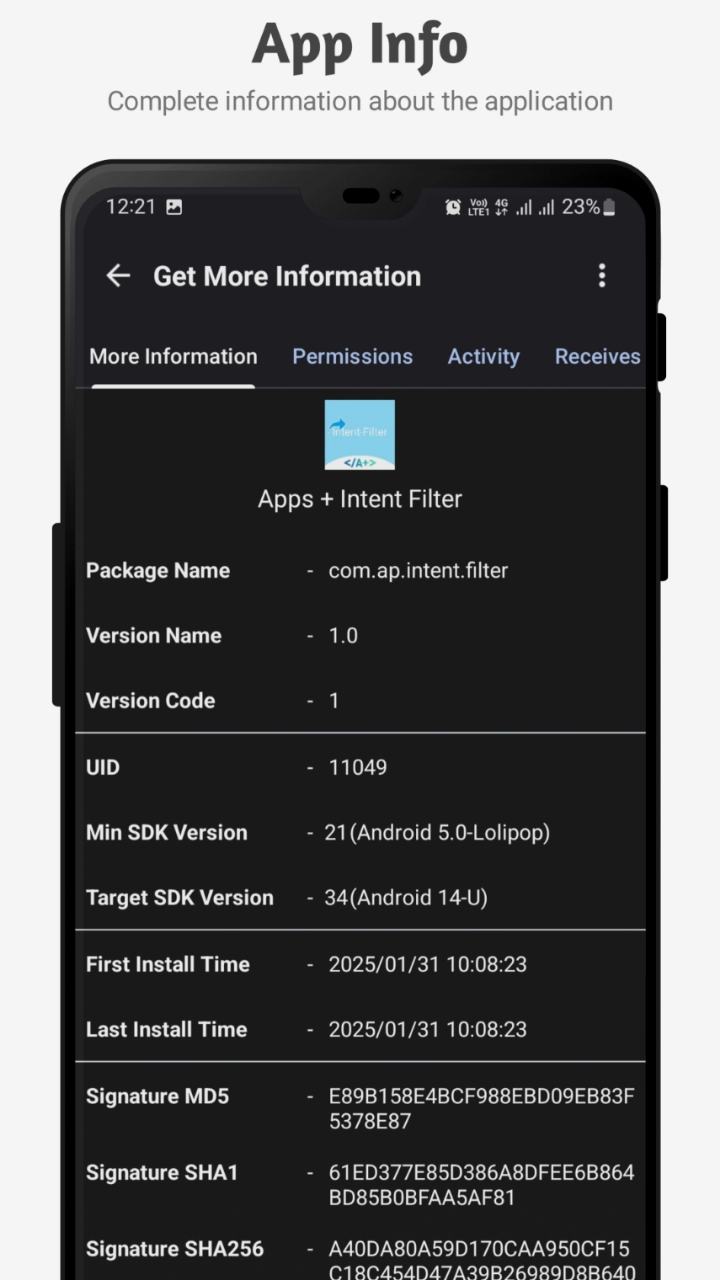This screenshot has width=720, height=1280.
Task: Switch to the Permissions tab
Action: pos(352,357)
